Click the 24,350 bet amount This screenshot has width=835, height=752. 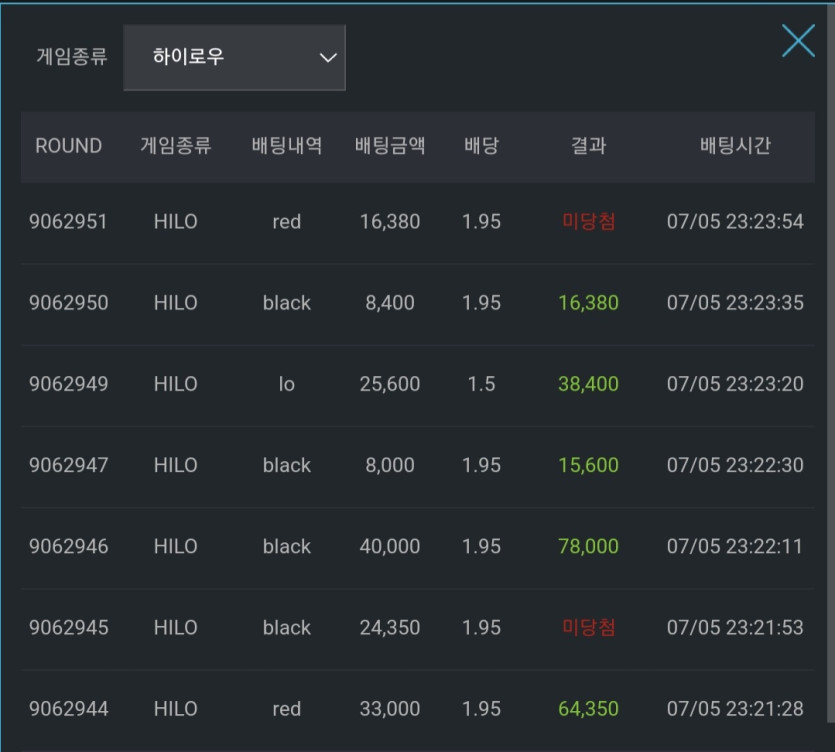pos(390,627)
